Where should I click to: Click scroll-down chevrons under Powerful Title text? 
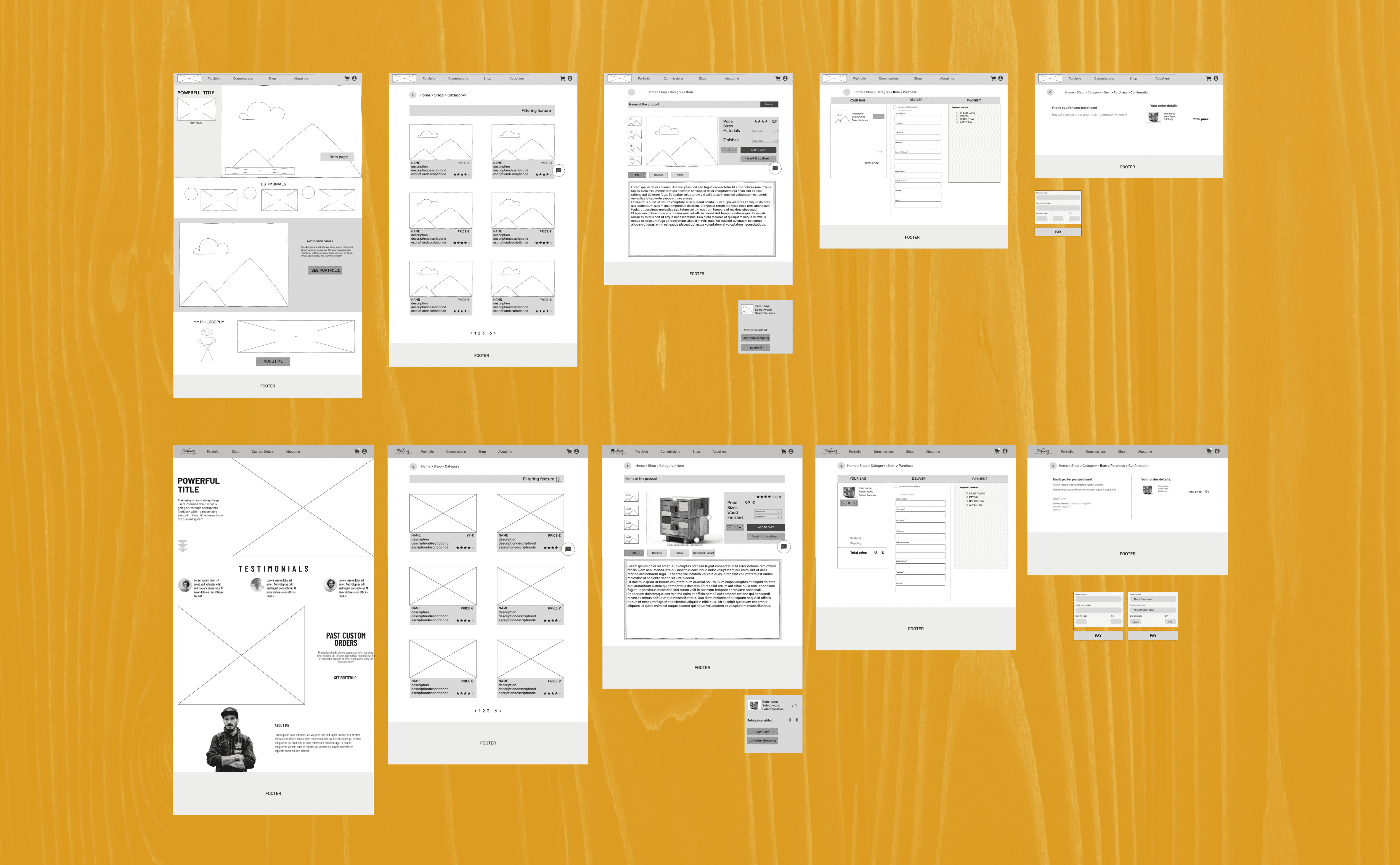click(x=183, y=546)
